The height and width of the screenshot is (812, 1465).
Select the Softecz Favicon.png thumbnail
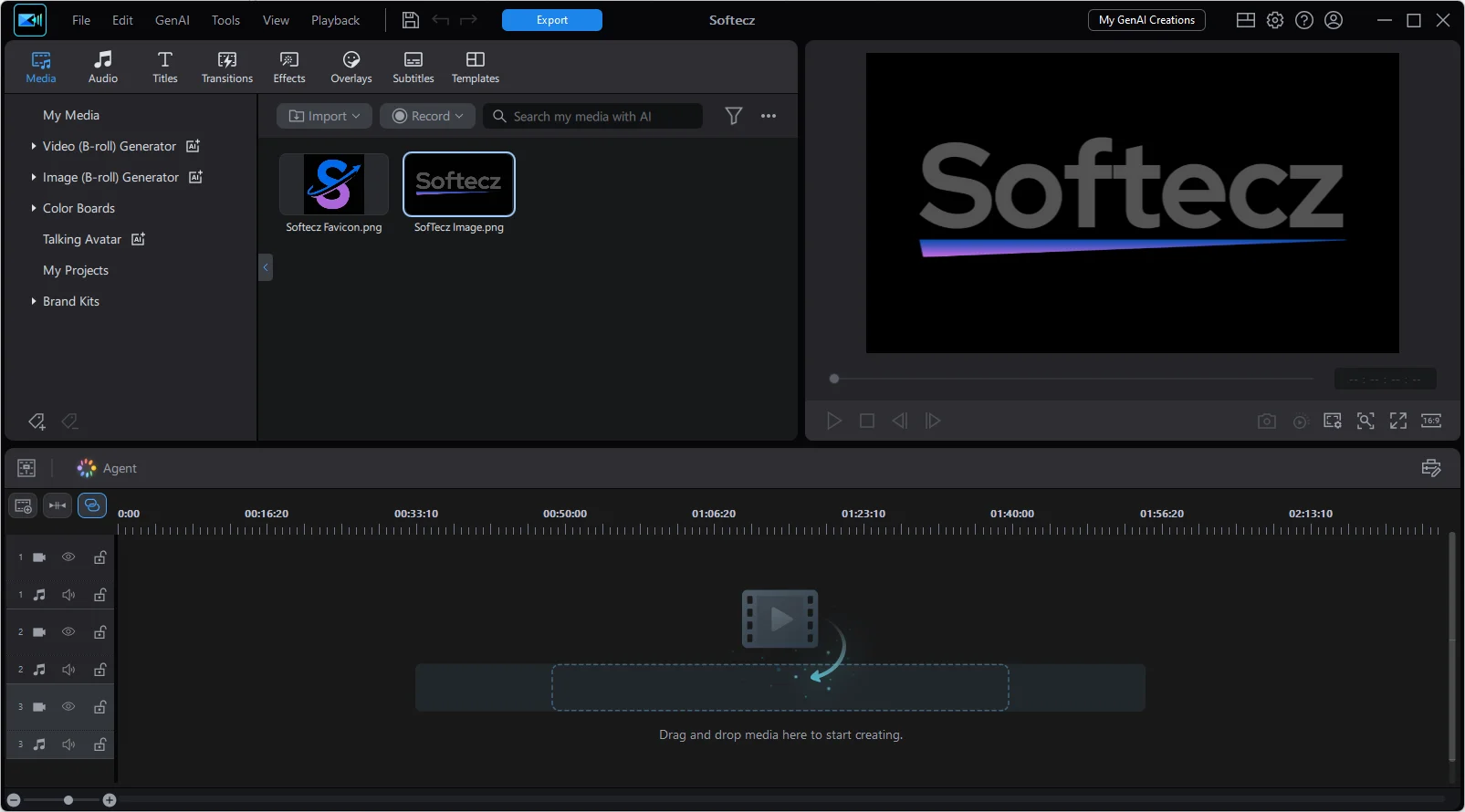(x=334, y=184)
